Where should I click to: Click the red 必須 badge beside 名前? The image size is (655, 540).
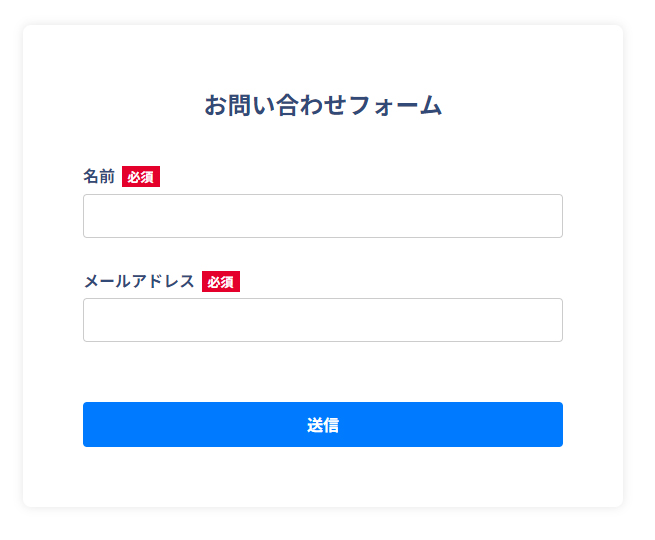click(141, 177)
